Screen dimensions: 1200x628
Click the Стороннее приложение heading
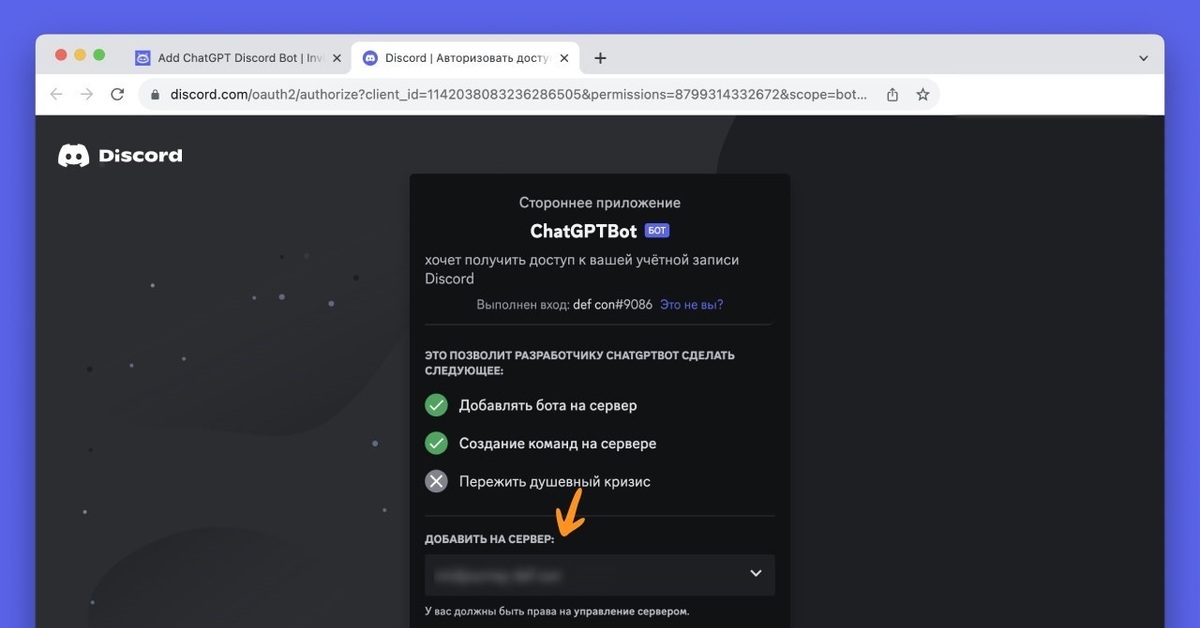coord(599,202)
